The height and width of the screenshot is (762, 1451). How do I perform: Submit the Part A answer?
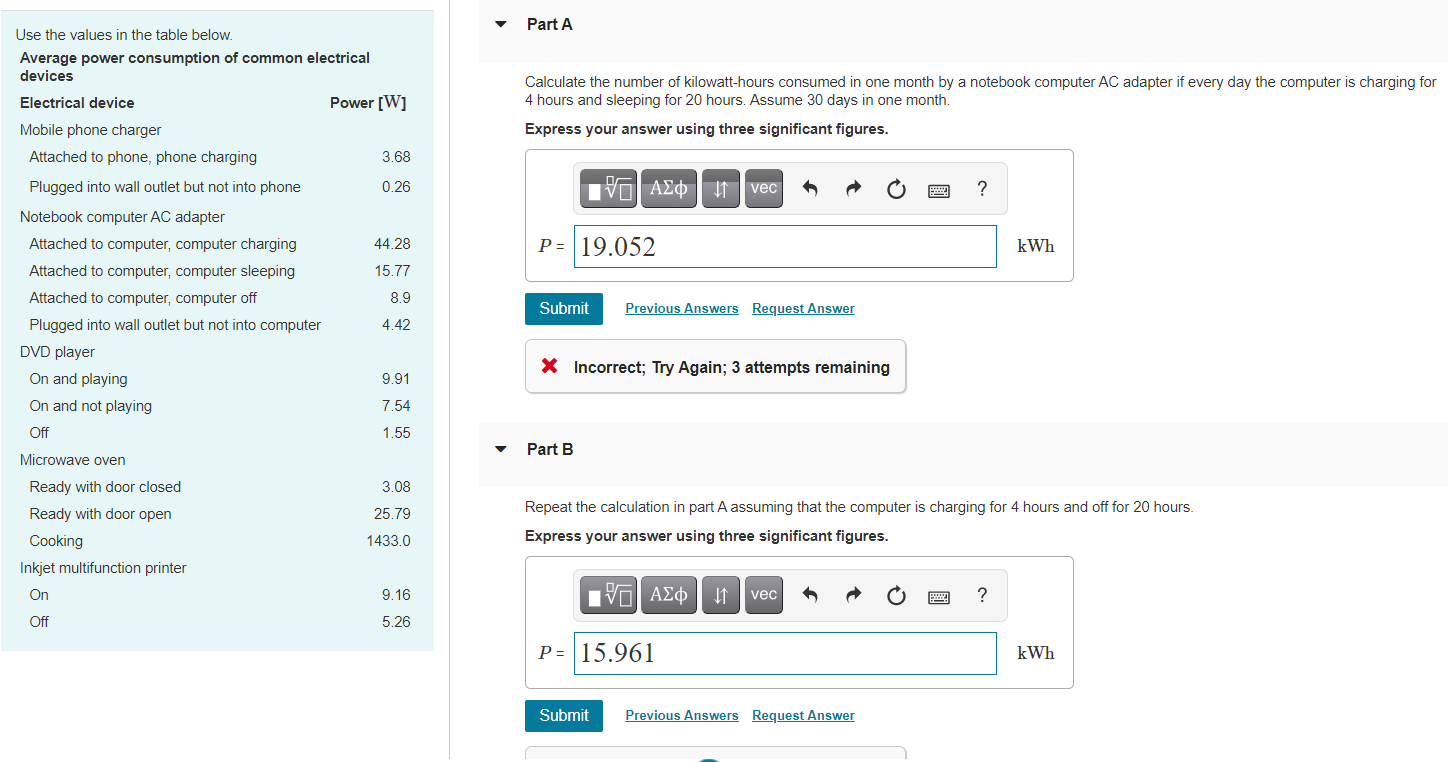point(563,308)
